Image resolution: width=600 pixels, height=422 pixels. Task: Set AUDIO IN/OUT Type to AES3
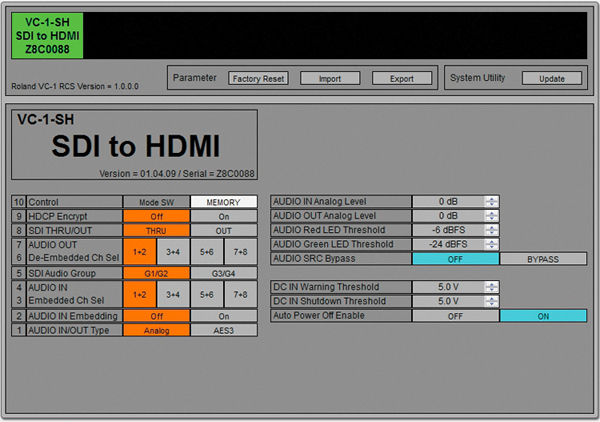coord(224,330)
